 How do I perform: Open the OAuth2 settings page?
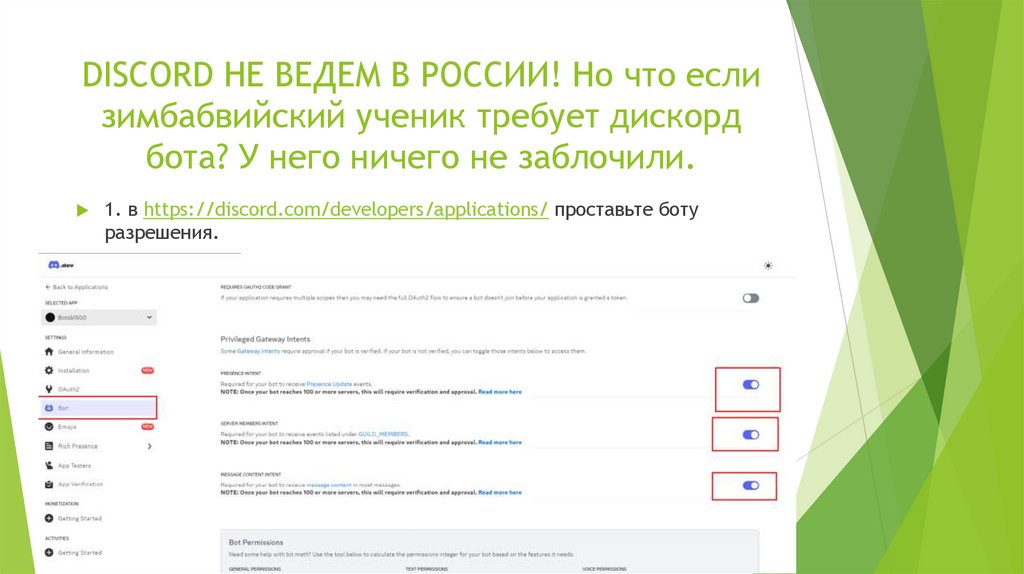[x=69, y=389]
